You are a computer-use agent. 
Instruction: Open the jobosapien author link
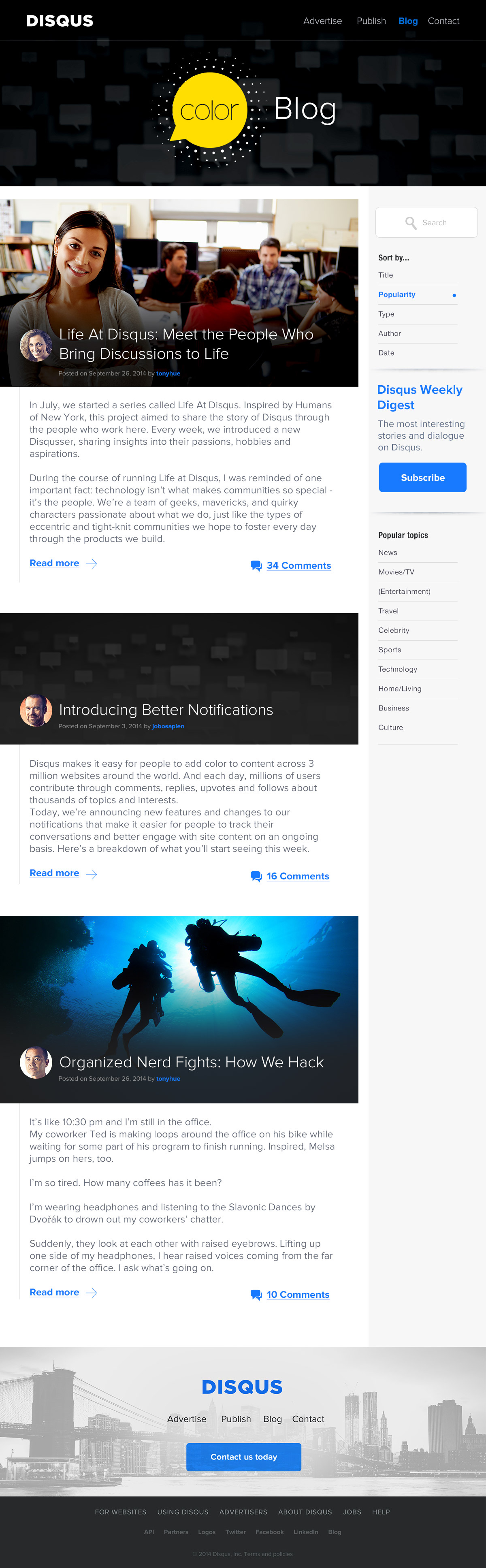pyautogui.click(x=168, y=726)
